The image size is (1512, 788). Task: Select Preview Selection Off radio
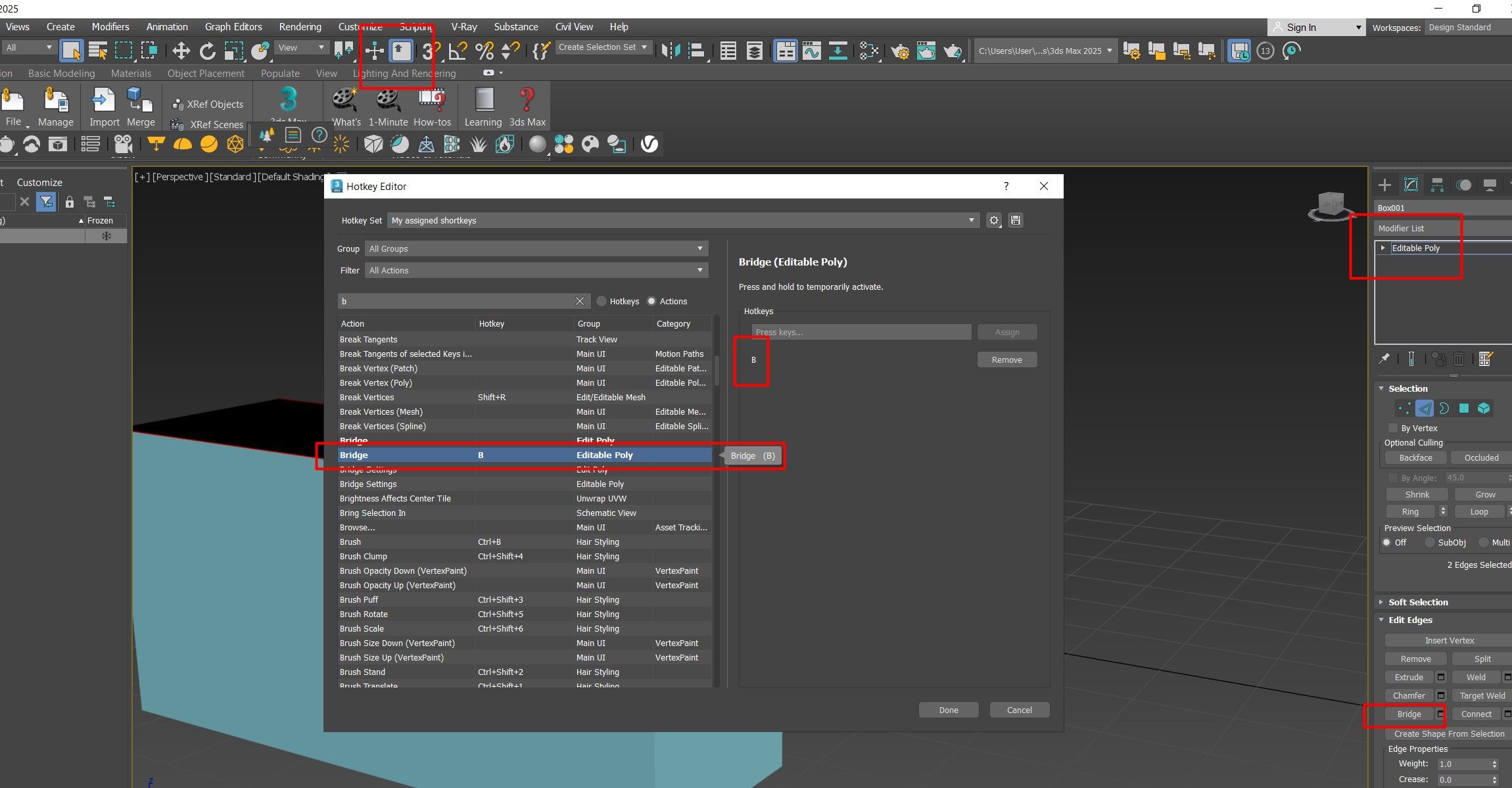tap(1386, 542)
